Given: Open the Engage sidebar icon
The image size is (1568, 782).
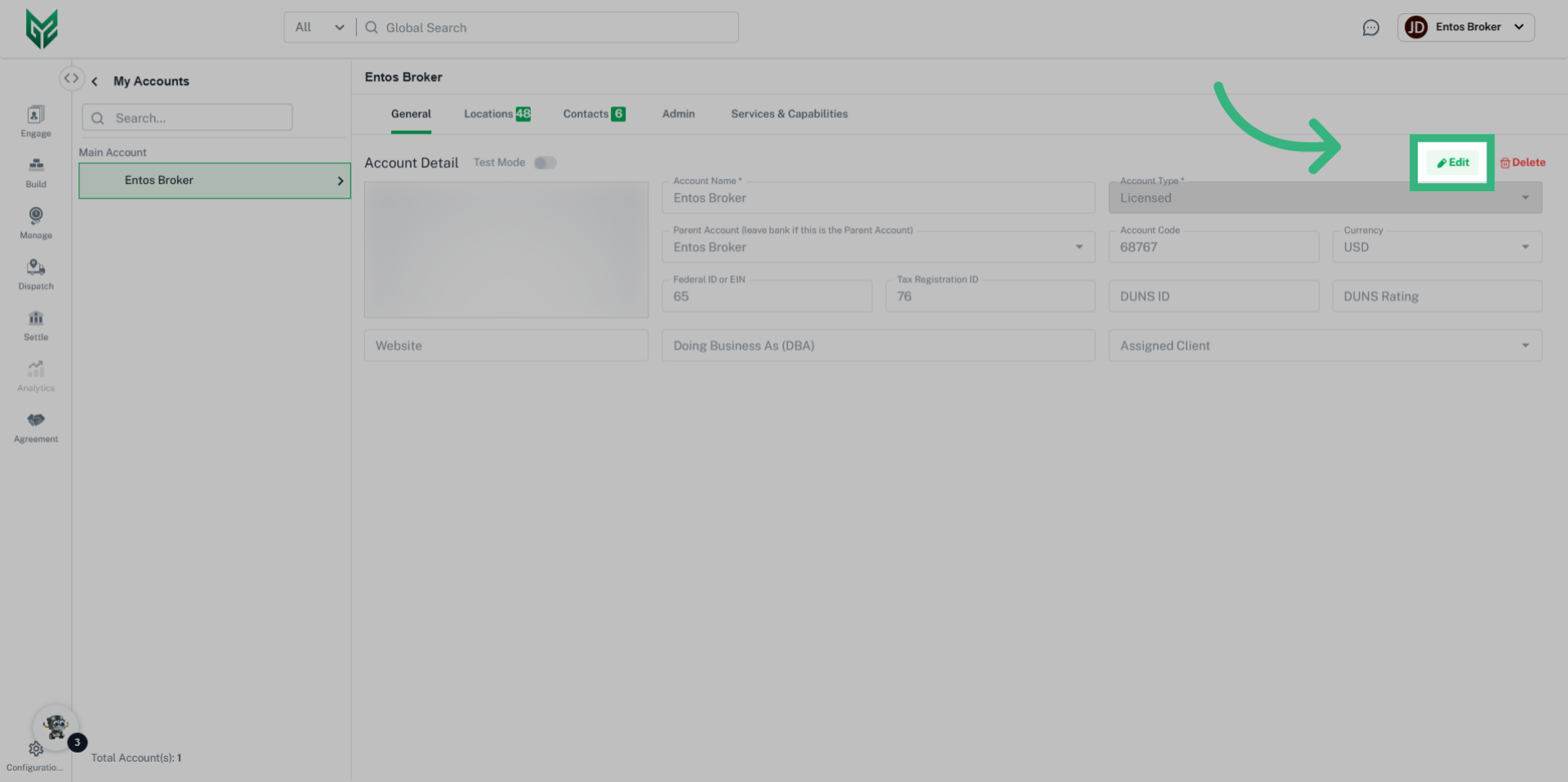Looking at the screenshot, I should (x=36, y=115).
